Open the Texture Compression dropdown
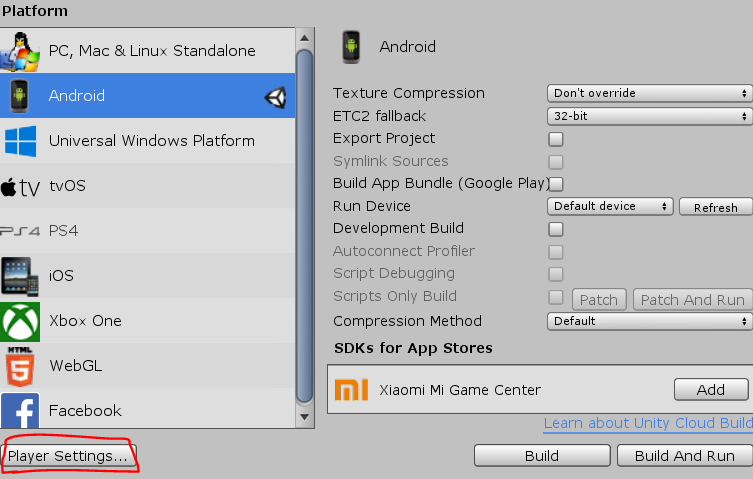 [650, 93]
